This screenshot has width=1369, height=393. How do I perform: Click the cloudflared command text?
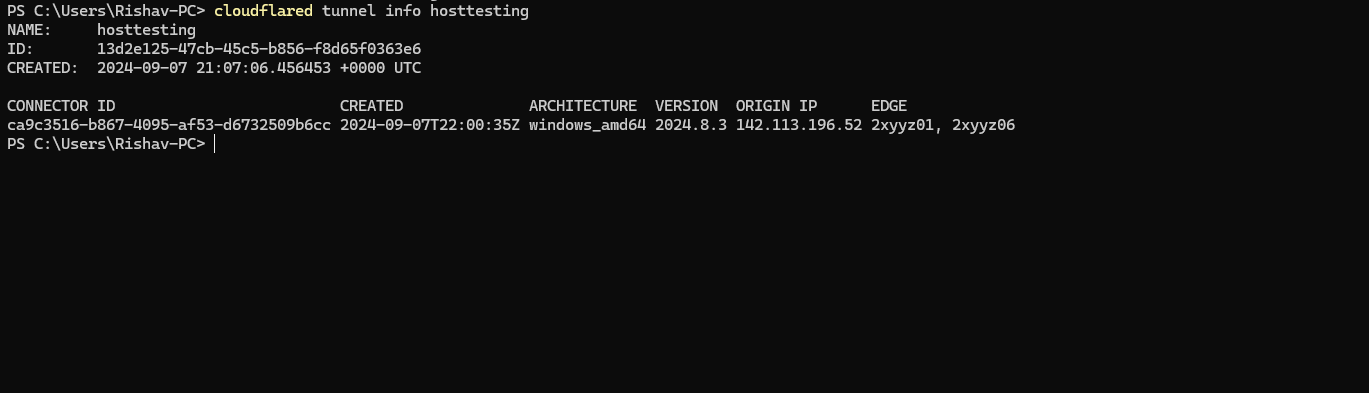(x=263, y=11)
